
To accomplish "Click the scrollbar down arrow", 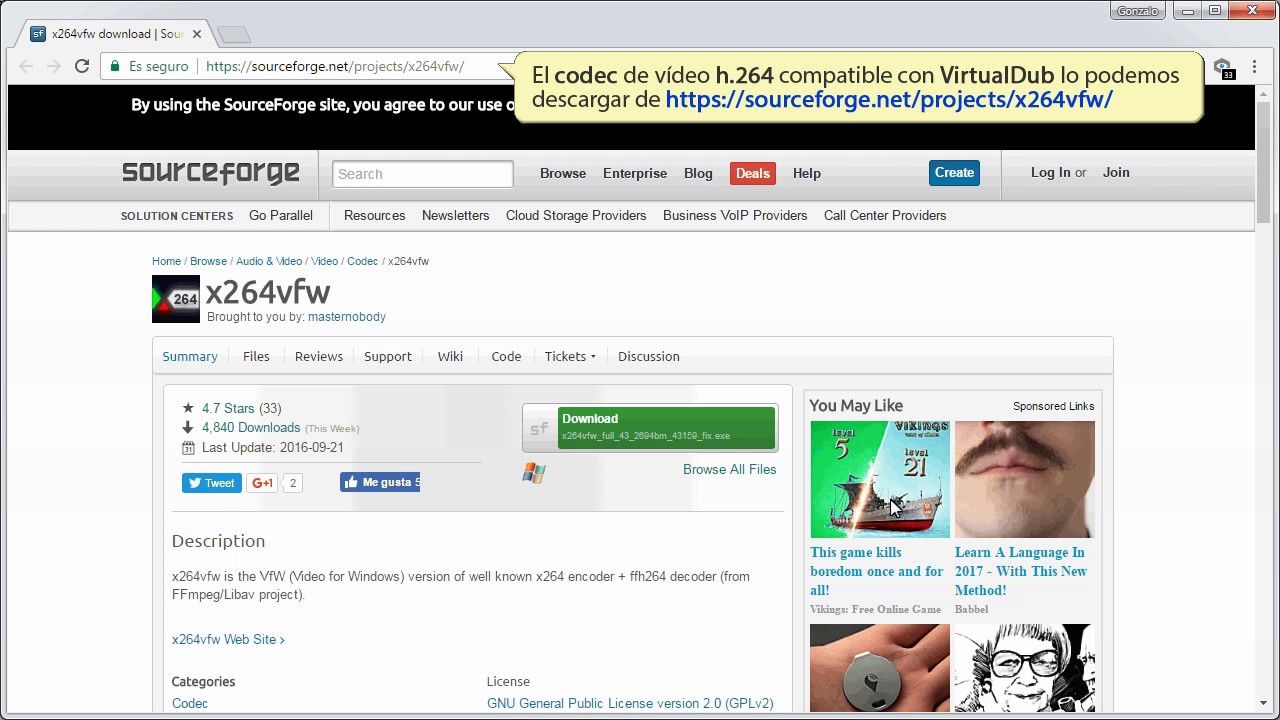I will click(1263, 703).
